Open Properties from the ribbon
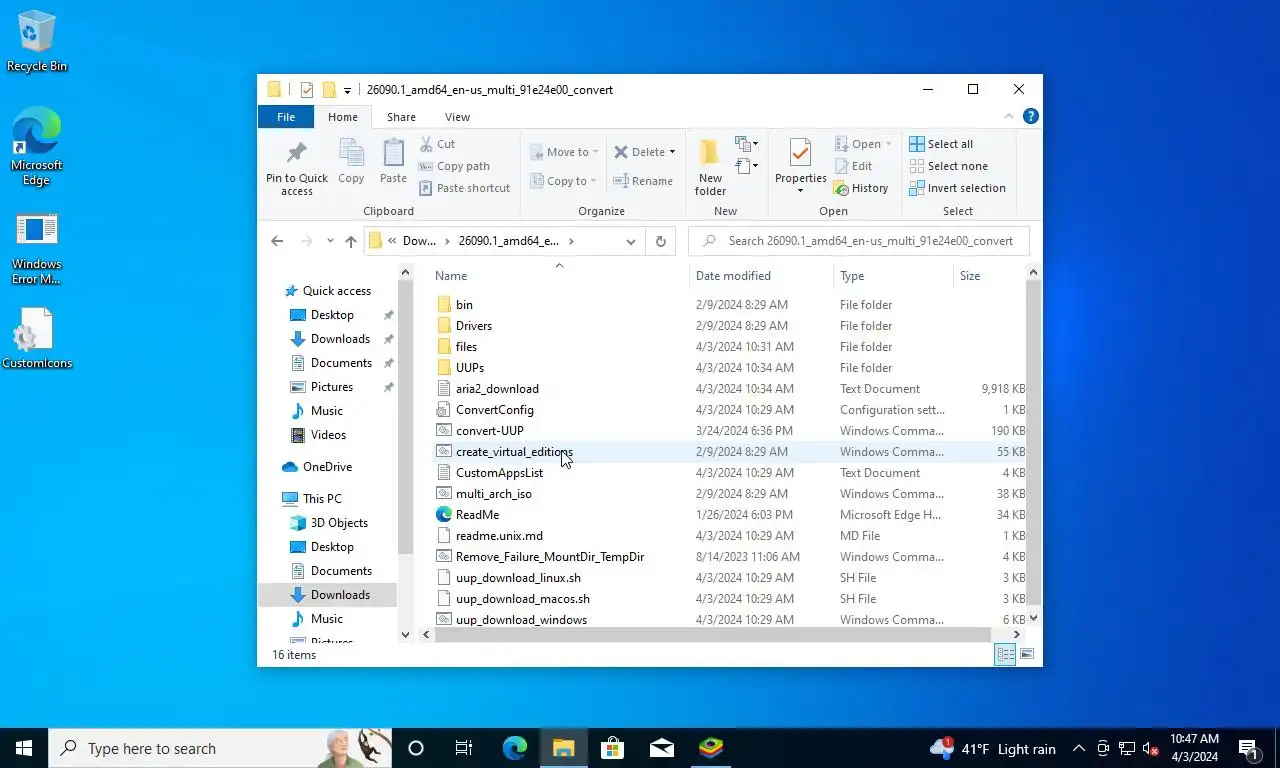Viewport: 1280px width, 768px height. (800, 167)
